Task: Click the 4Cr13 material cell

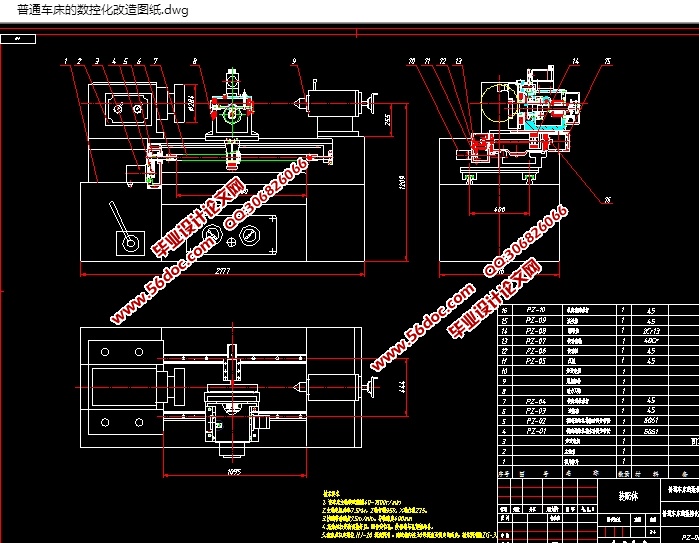Action: pyautogui.click(x=651, y=331)
